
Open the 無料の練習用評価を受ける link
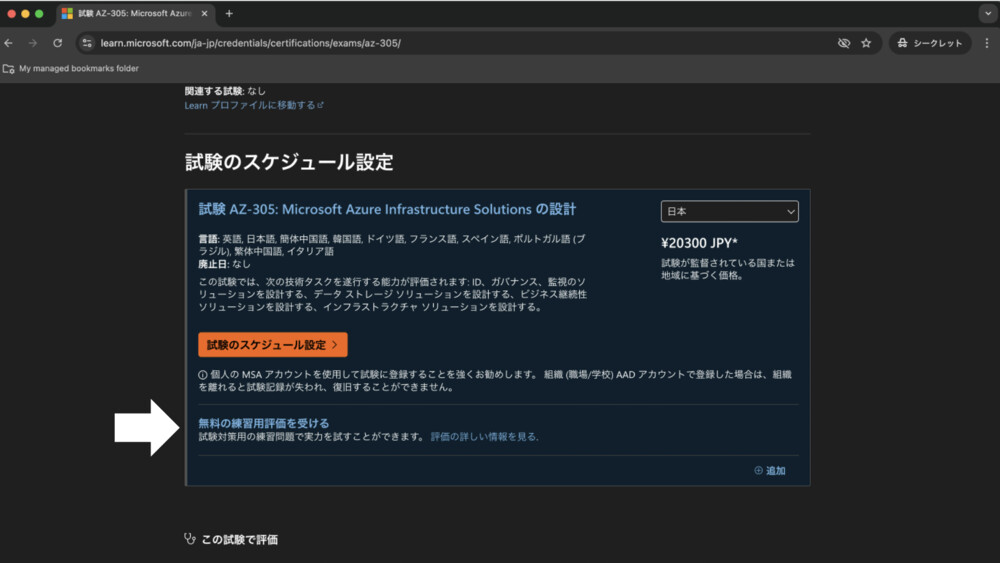point(263,423)
